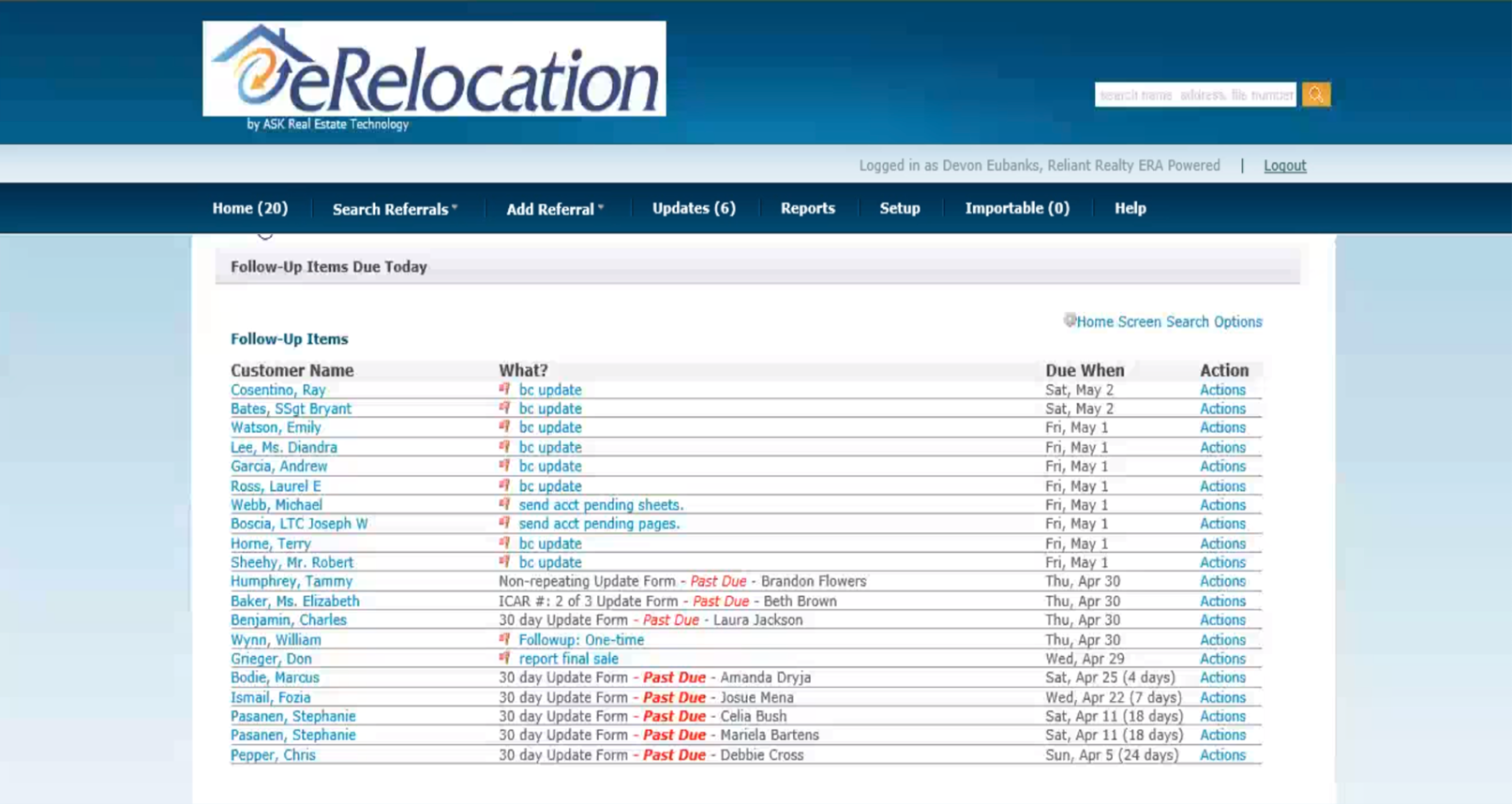Viewport: 1512px width, 804px height.
Task: Click flag icon on Boscia, LTC Joseph W row
Action: (504, 523)
